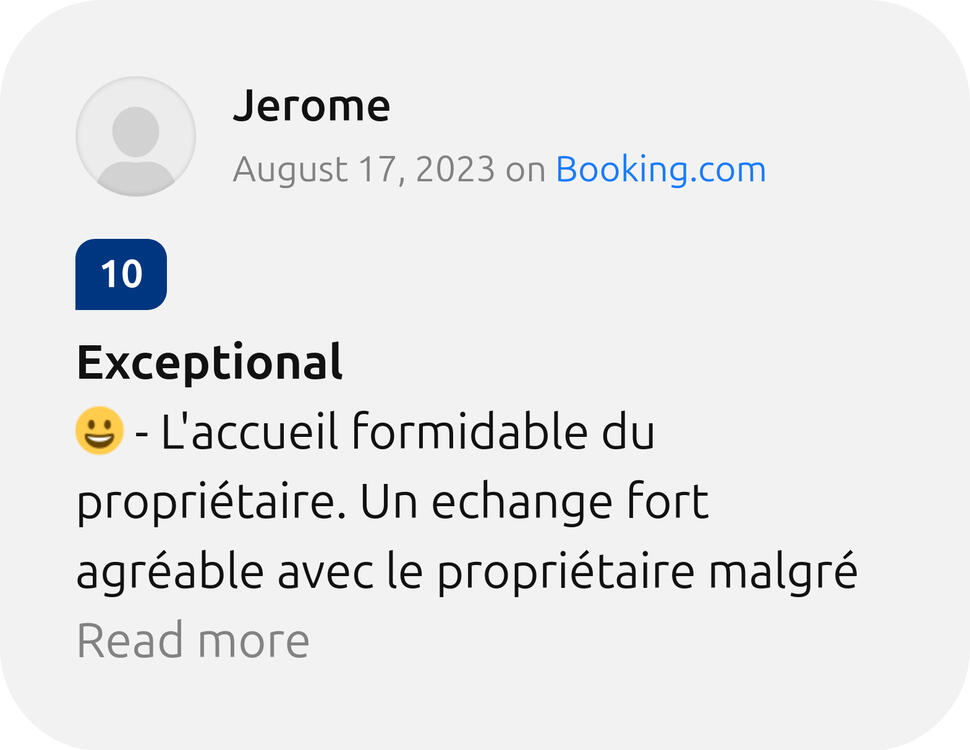970x750 pixels.
Task: Click the review line ending with echange fort
Action: 393,504
